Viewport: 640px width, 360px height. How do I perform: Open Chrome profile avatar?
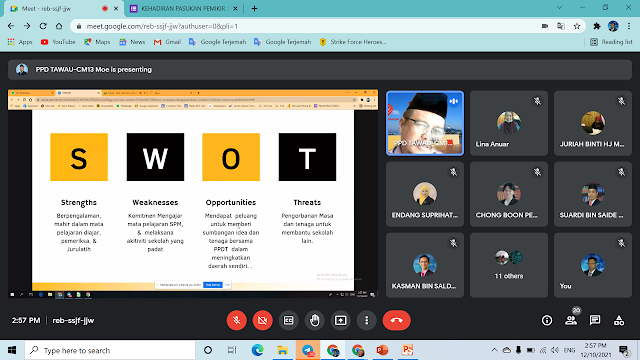613,26
